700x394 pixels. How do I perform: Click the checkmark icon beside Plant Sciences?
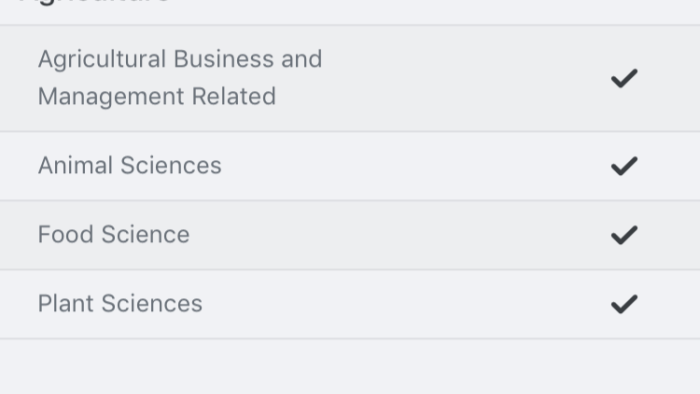[624, 304]
